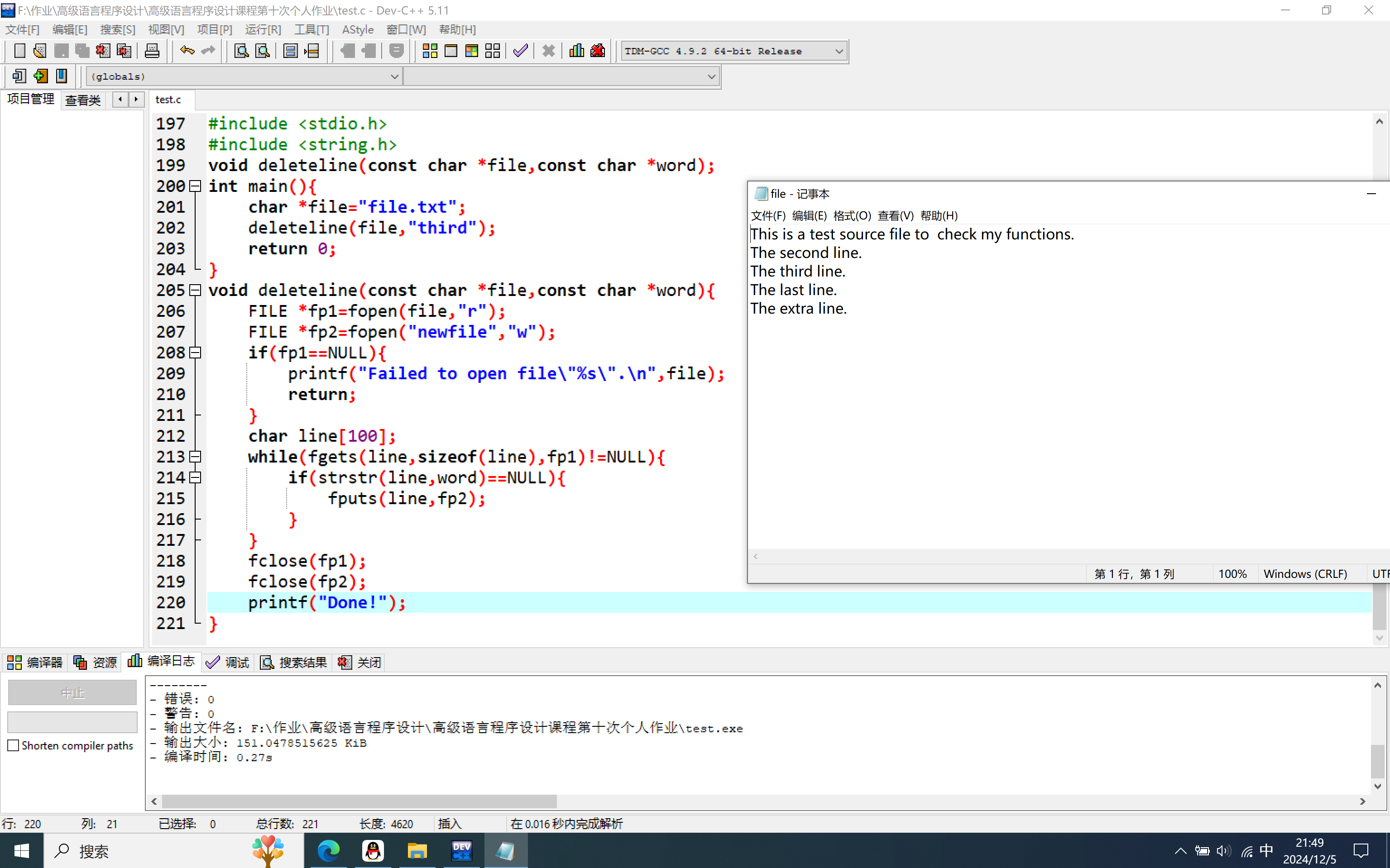This screenshot has height=868, width=1390.
Task: Toggle Shorten compiler paths checkbox
Action: click(14, 745)
